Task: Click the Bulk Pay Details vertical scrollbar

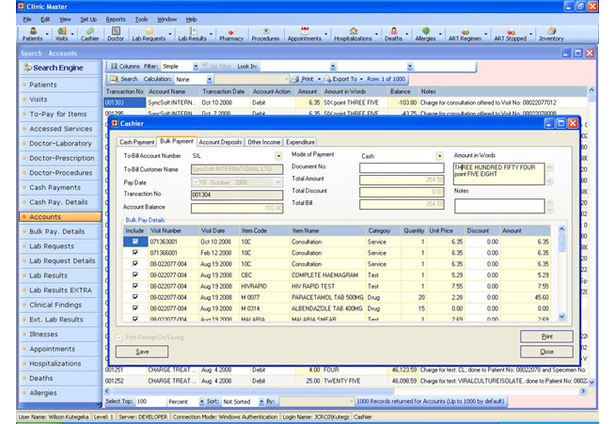Action: click(x=562, y=273)
